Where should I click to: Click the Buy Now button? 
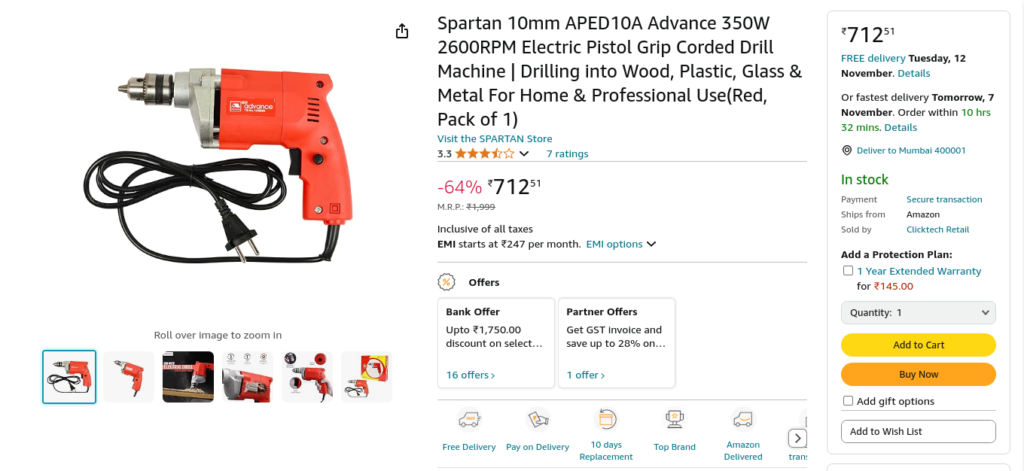918,374
